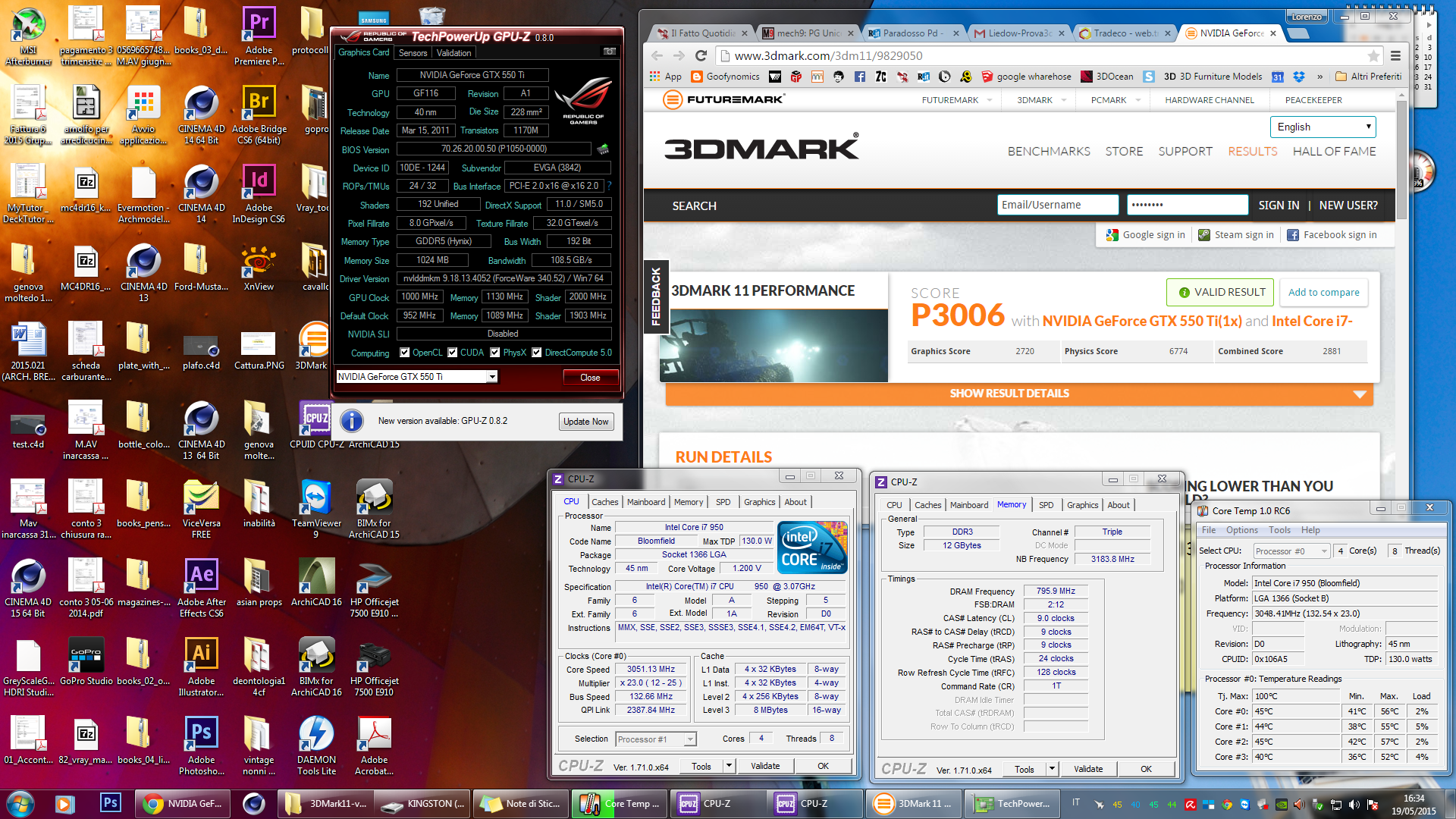Viewport: 1456px width, 819px height.
Task: Click Update Now for GPU-Z
Action: pyautogui.click(x=585, y=422)
